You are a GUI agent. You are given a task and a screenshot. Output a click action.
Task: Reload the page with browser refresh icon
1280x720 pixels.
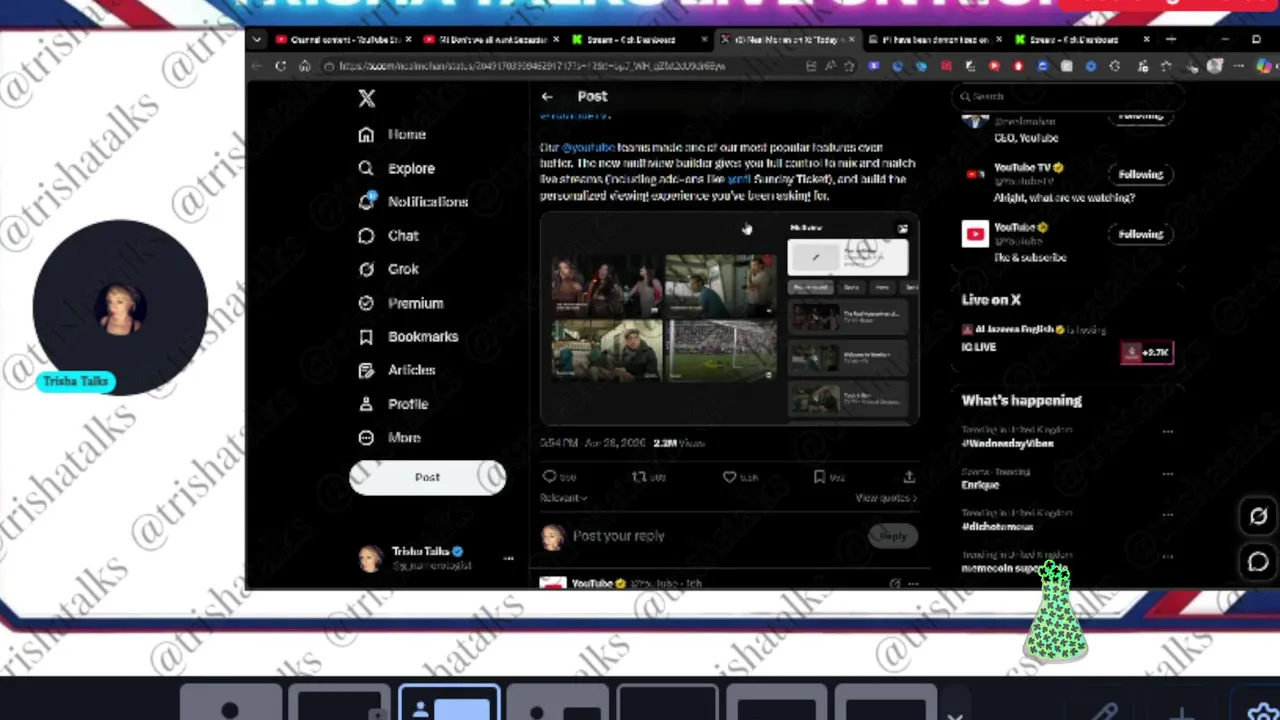[x=280, y=66]
